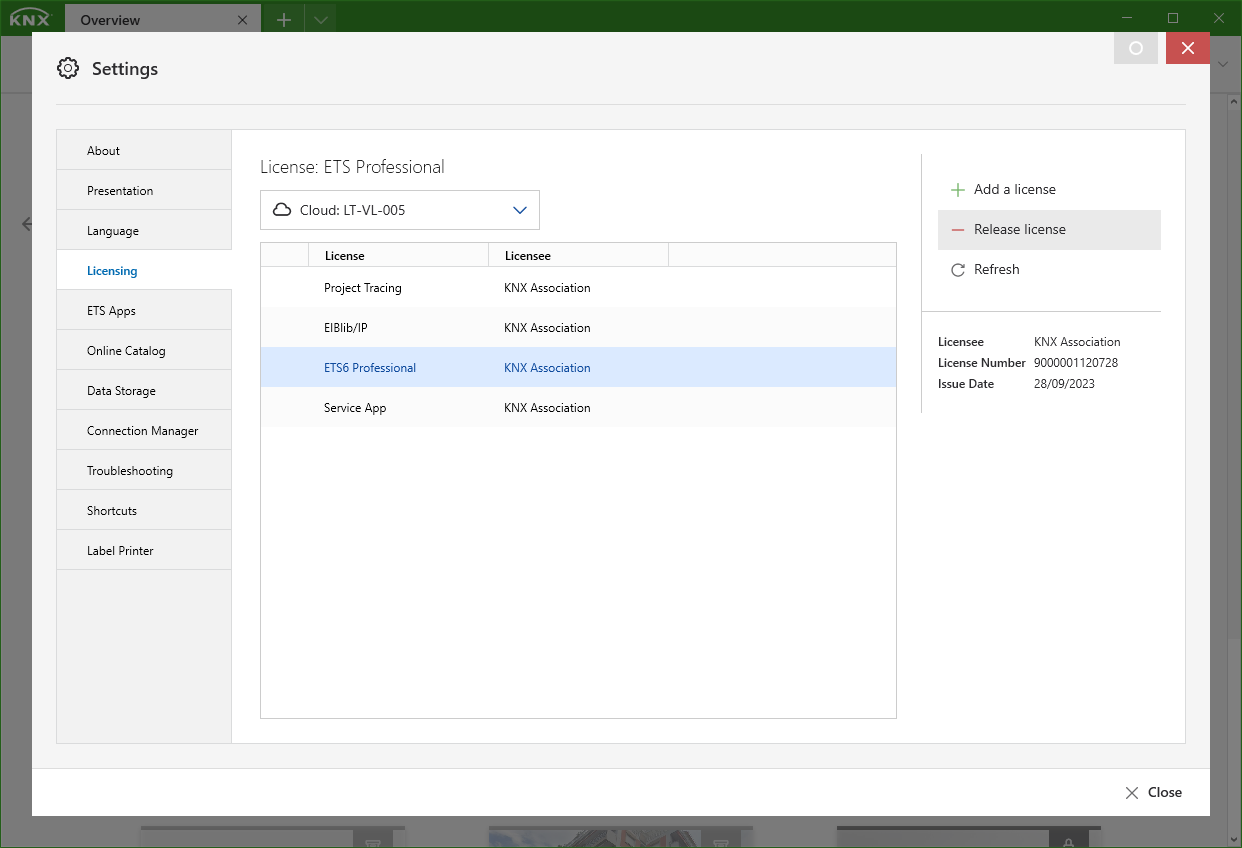Open the Label Printer section
This screenshot has height=848, width=1242.
coord(144,550)
